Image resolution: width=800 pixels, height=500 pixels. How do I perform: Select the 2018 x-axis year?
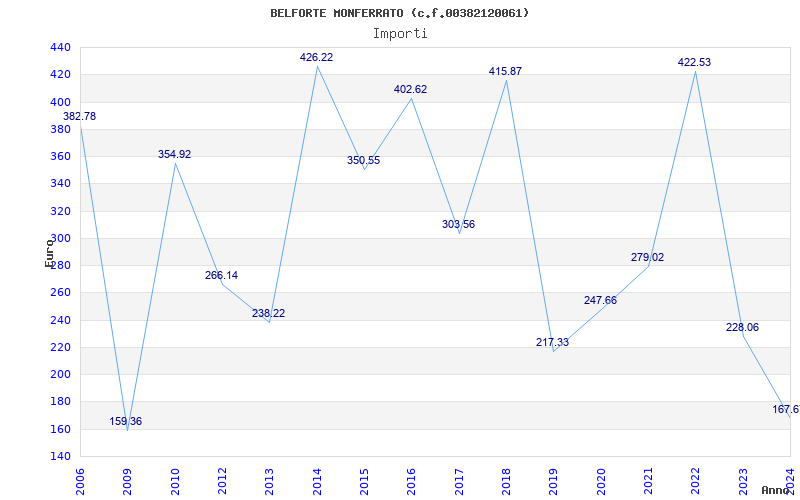(x=506, y=482)
